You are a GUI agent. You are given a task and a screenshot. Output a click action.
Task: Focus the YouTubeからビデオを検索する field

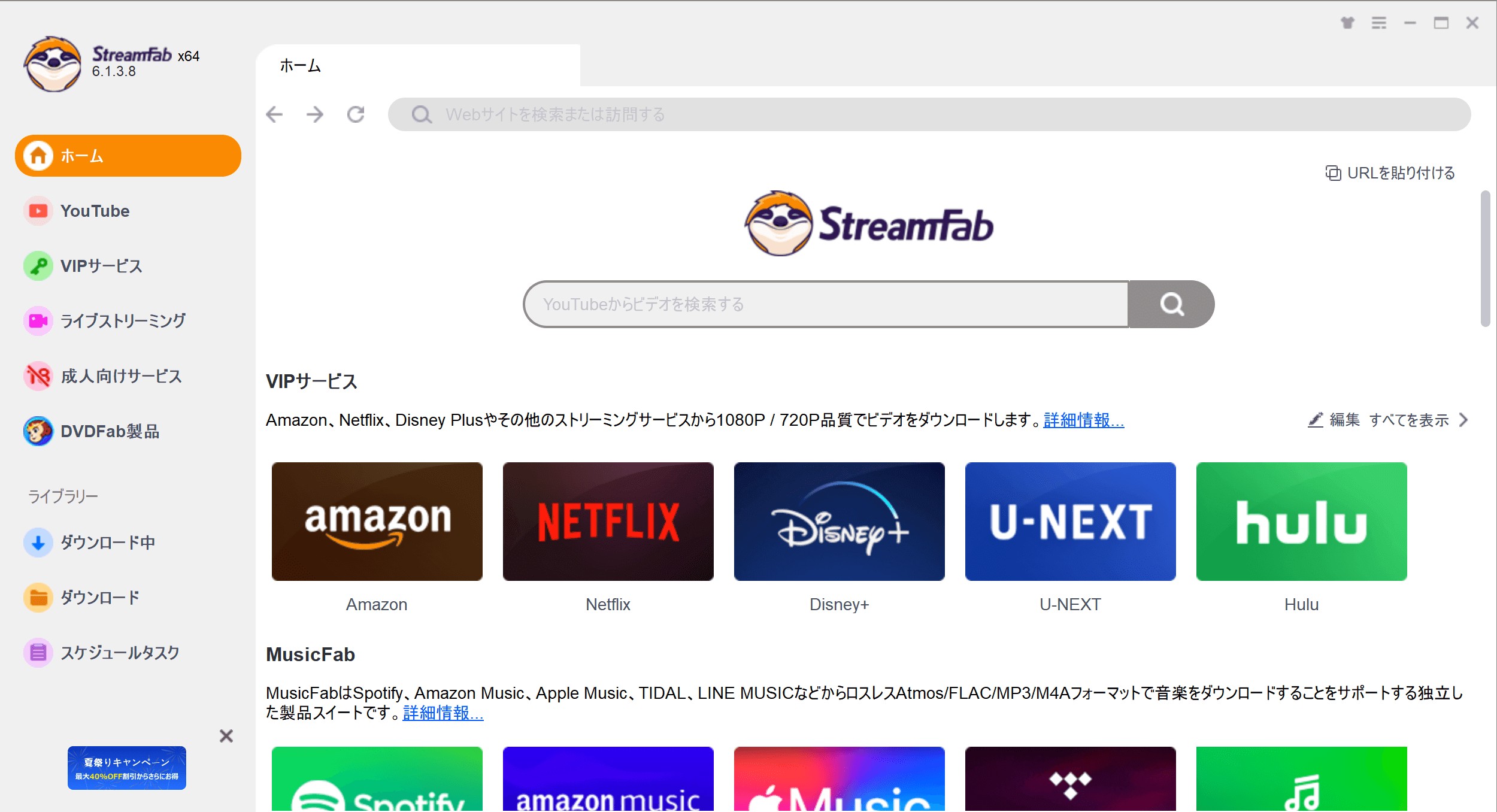click(x=826, y=304)
